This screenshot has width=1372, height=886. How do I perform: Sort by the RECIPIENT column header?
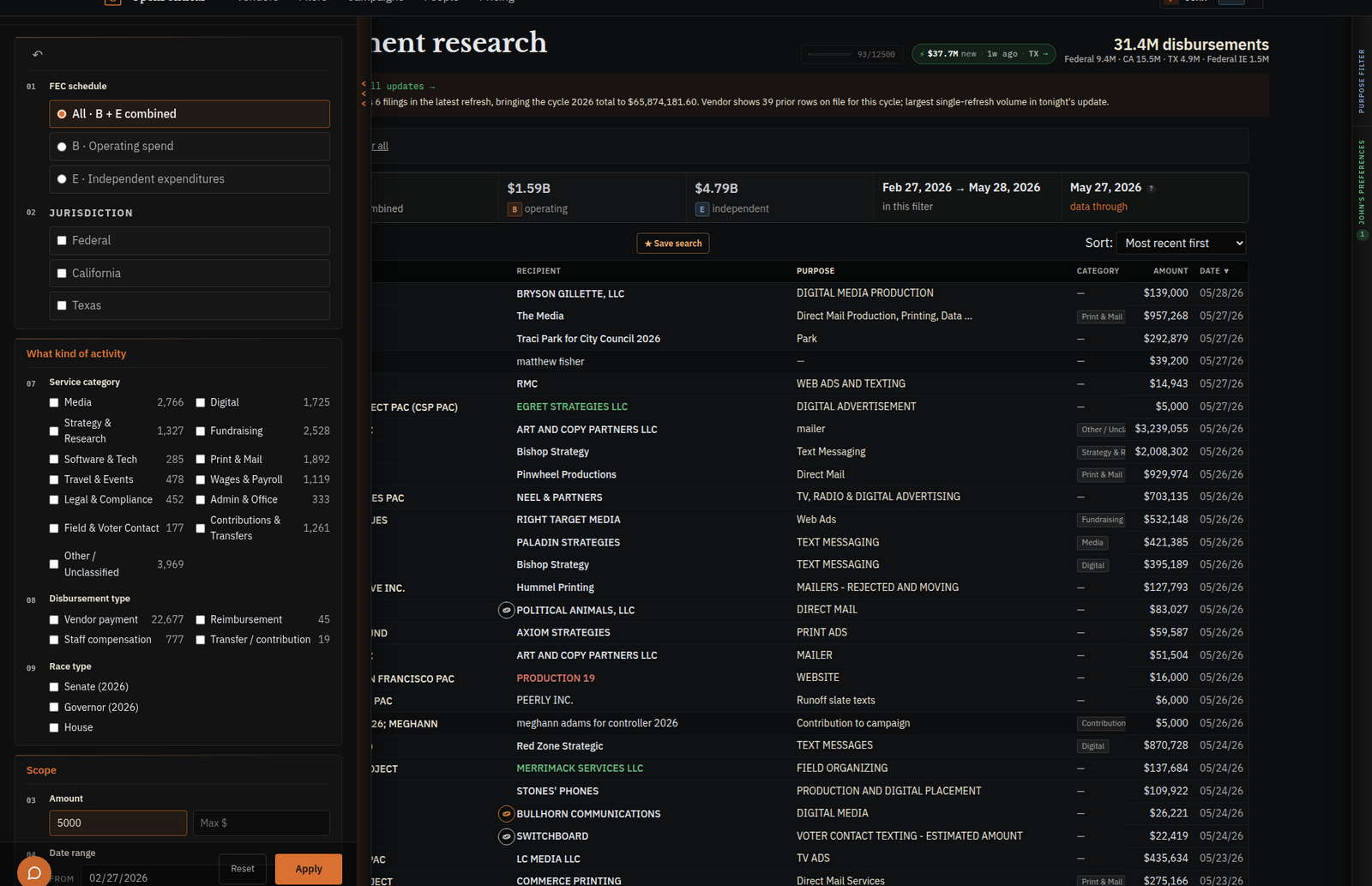pyautogui.click(x=539, y=271)
